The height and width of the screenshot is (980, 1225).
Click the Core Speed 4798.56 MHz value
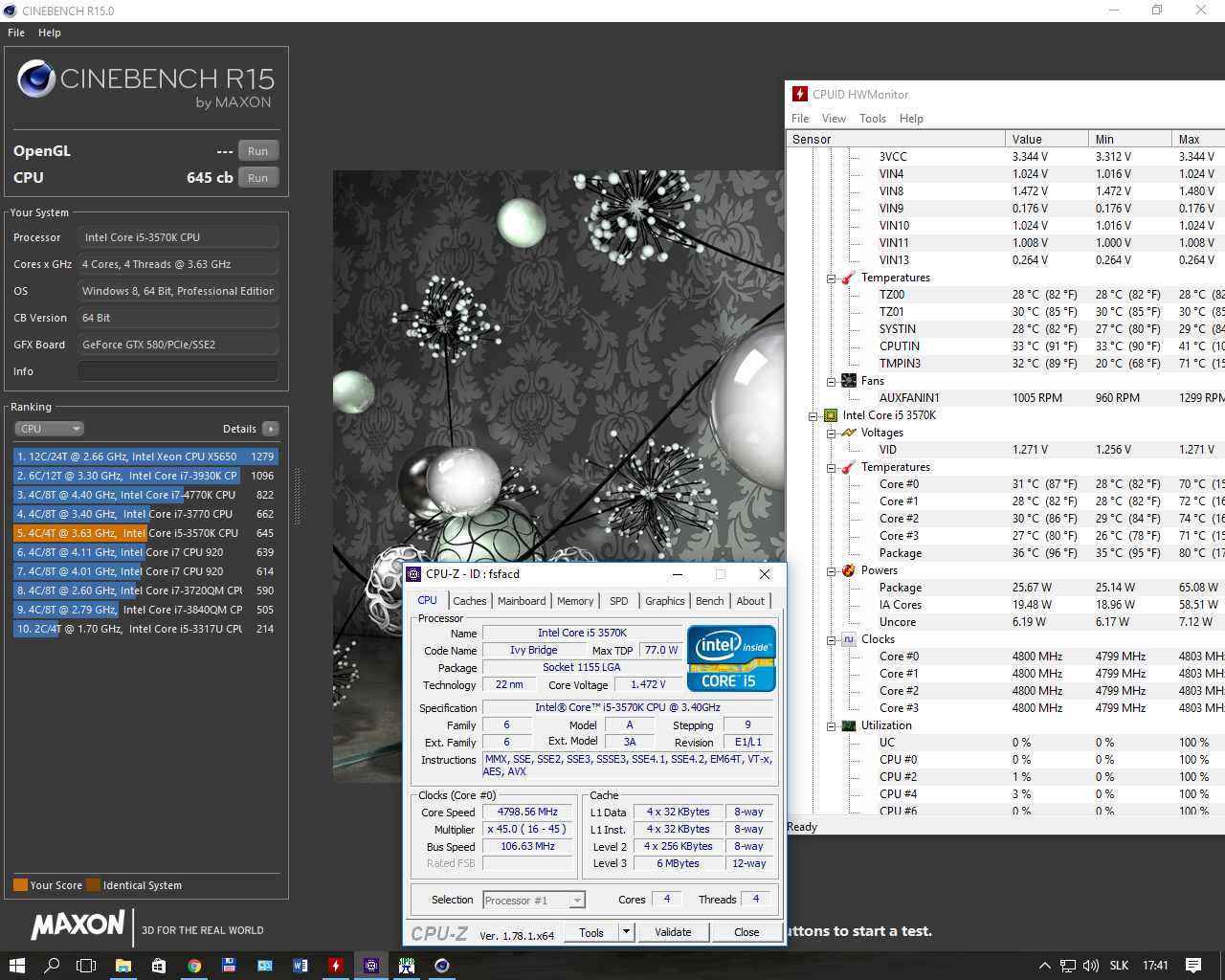click(x=527, y=812)
